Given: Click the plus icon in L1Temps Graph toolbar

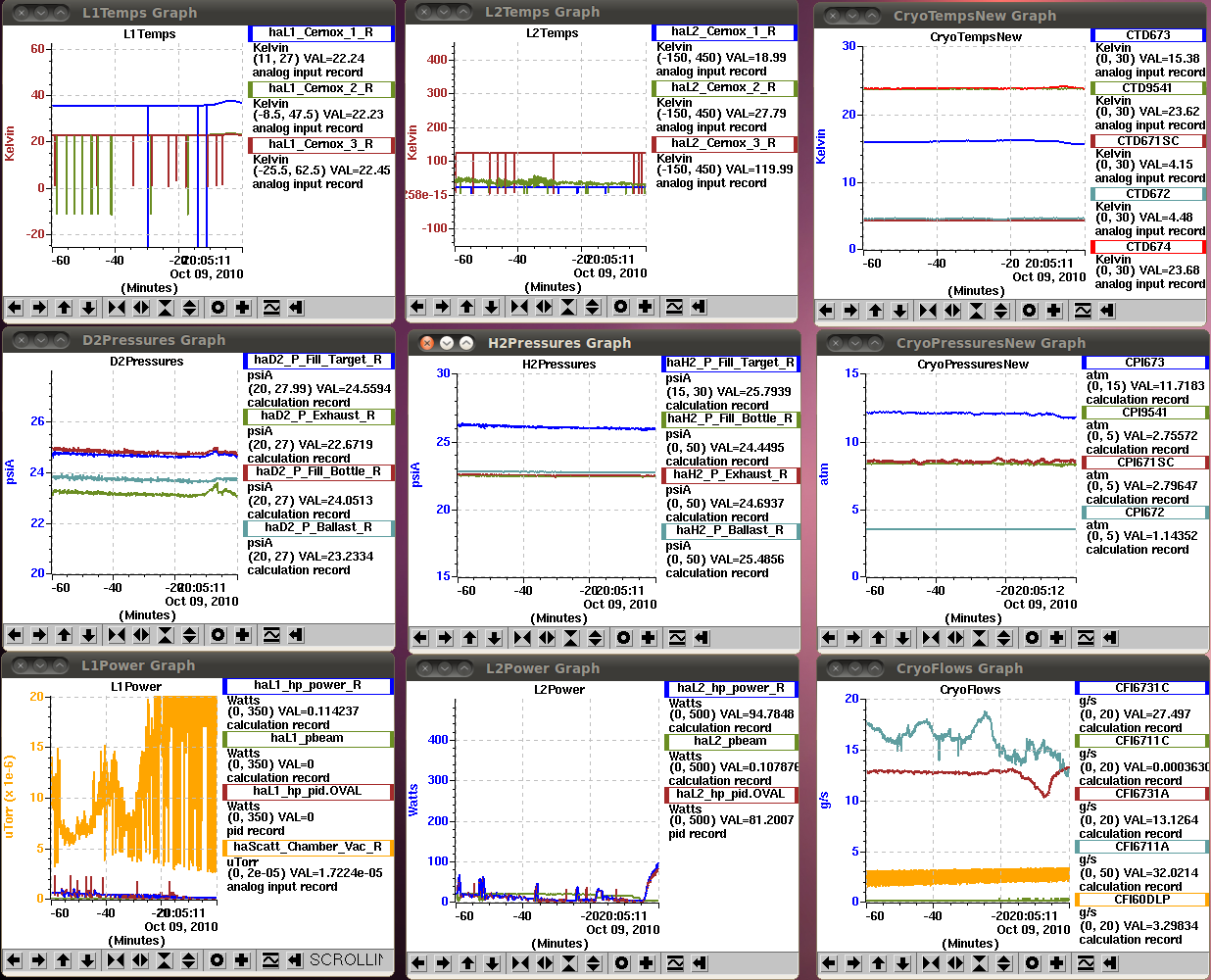Looking at the screenshot, I should 242,308.
